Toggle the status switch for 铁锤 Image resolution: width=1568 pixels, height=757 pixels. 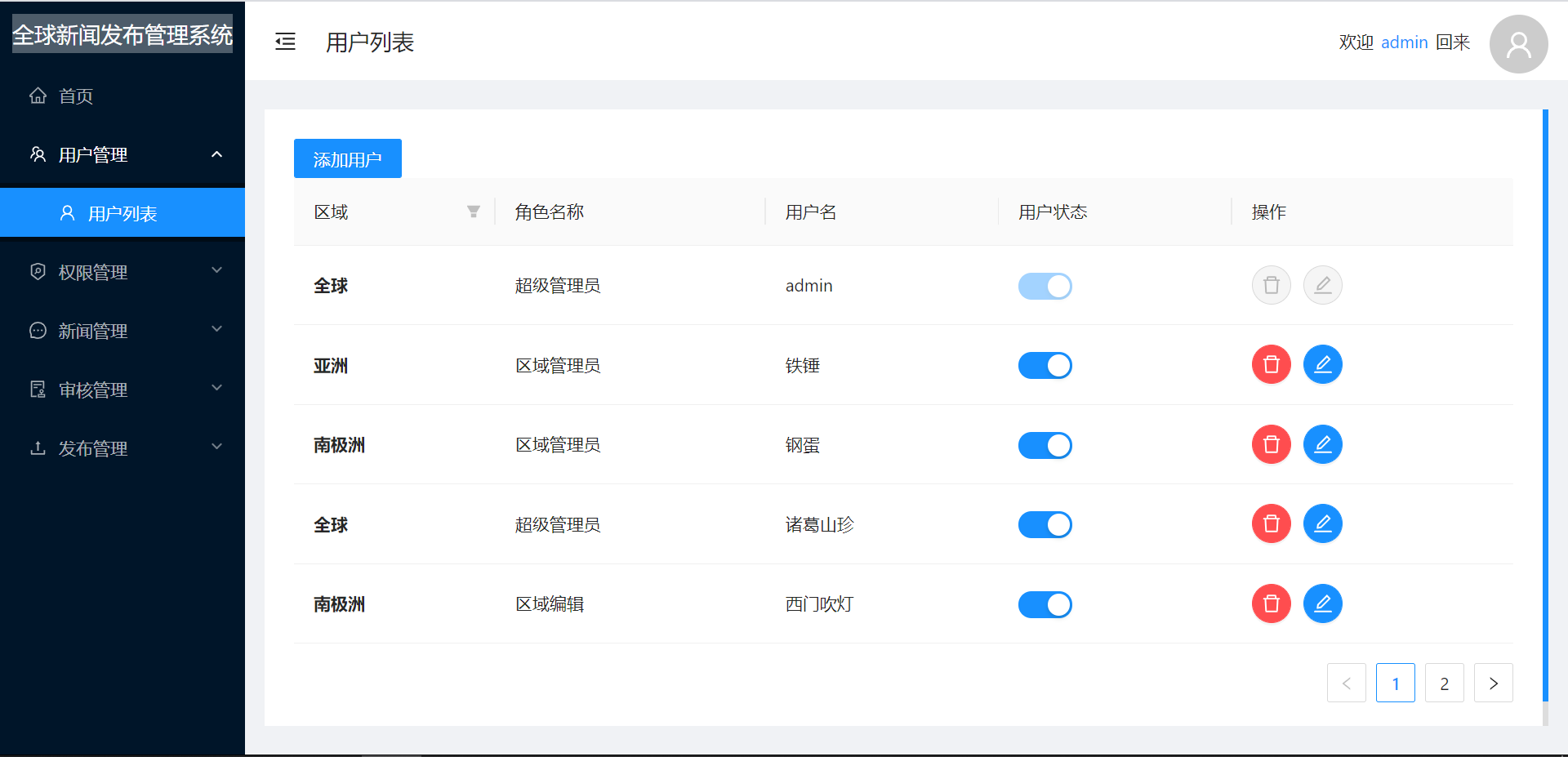tap(1045, 365)
